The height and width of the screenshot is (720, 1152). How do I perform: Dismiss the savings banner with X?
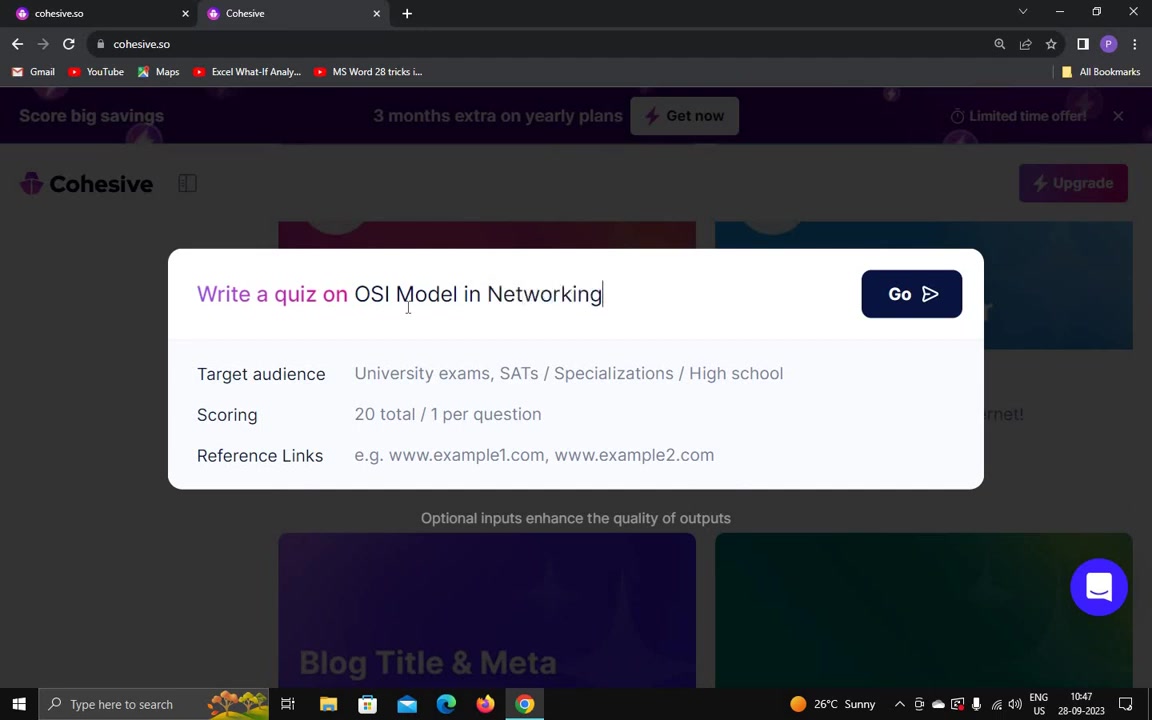(1117, 116)
